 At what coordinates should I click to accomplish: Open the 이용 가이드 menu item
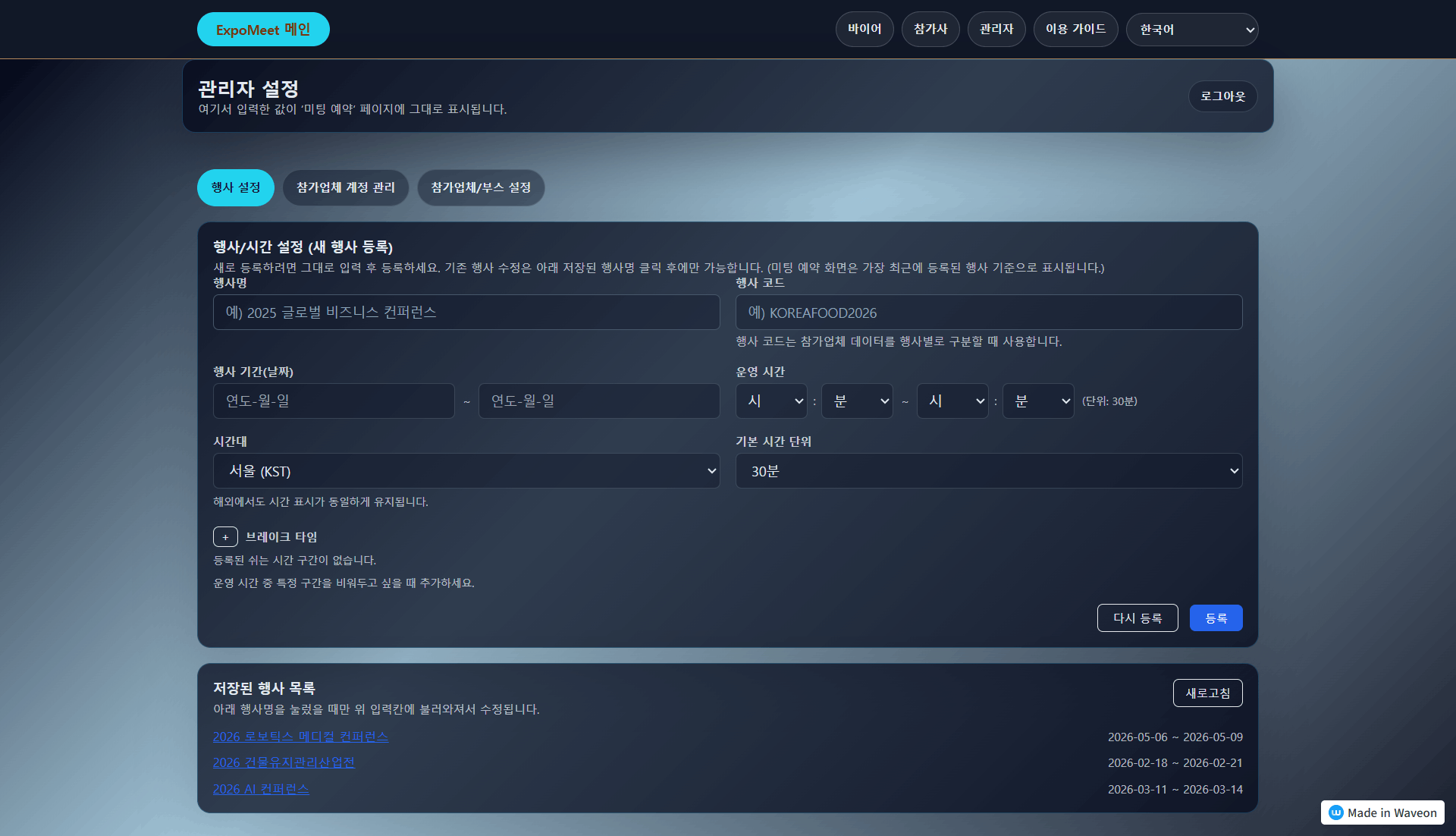[1075, 30]
